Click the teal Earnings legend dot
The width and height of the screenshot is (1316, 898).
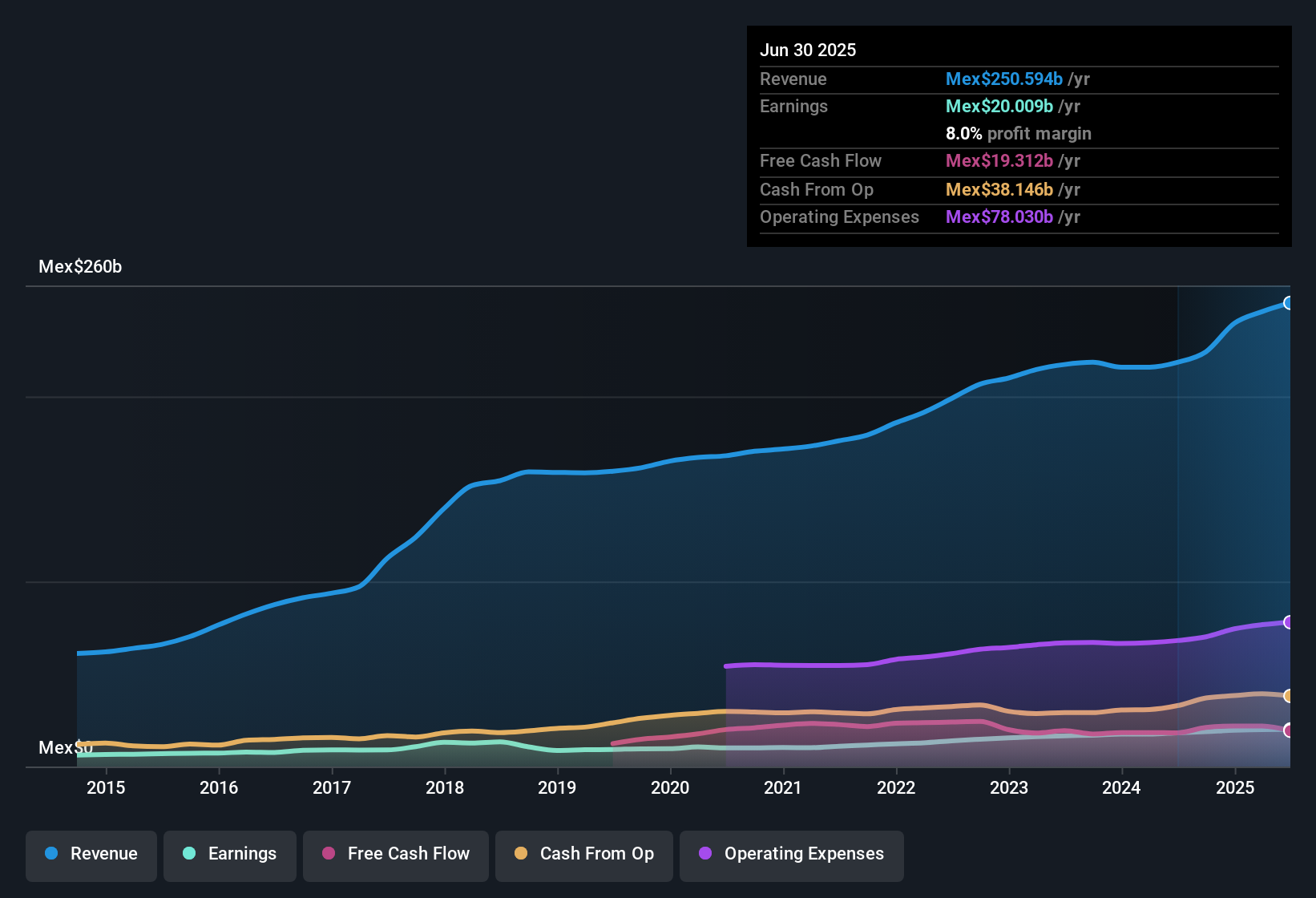189,854
